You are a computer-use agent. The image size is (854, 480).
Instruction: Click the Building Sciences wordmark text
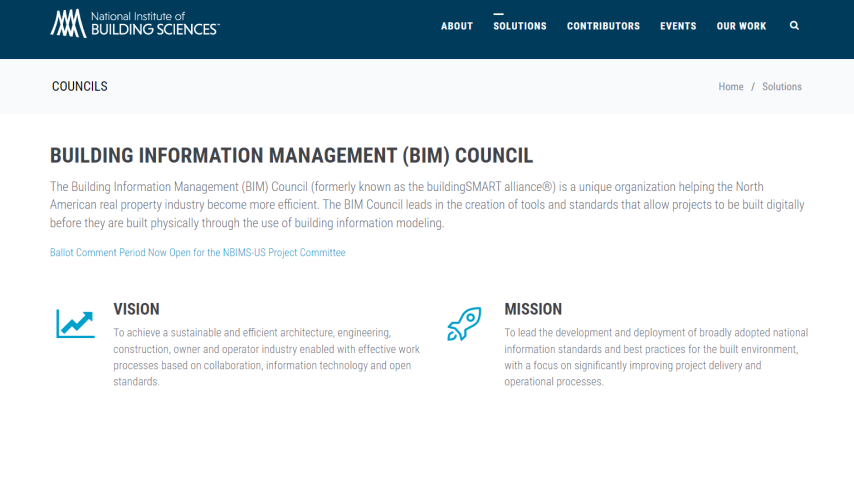(154, 30)
